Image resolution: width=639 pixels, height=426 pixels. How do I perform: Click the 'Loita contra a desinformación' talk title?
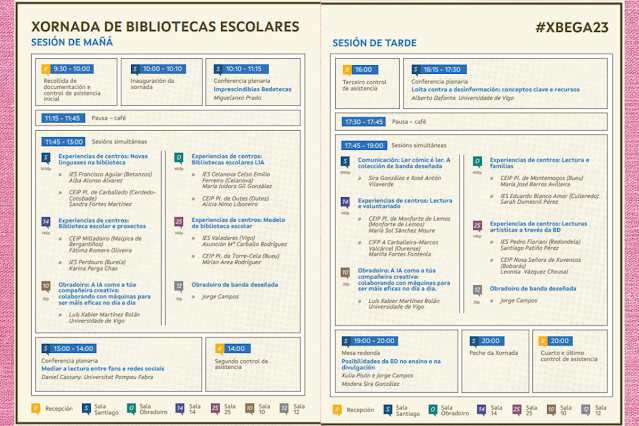pyautogui.click(x=495, y=90)
